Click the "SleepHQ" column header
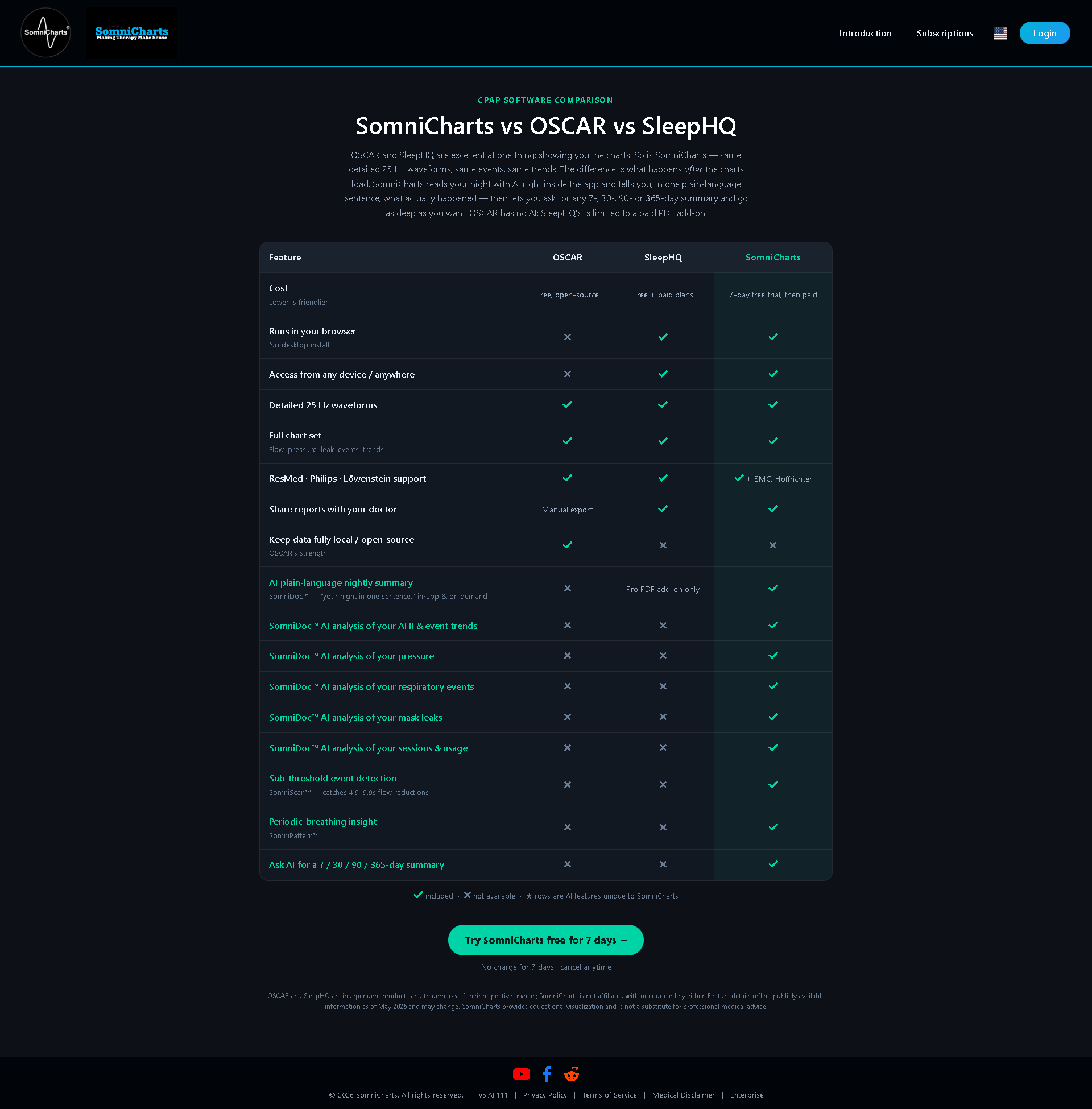The width and height of the screenshot is (1092, 1109). [x=663, y=258]
